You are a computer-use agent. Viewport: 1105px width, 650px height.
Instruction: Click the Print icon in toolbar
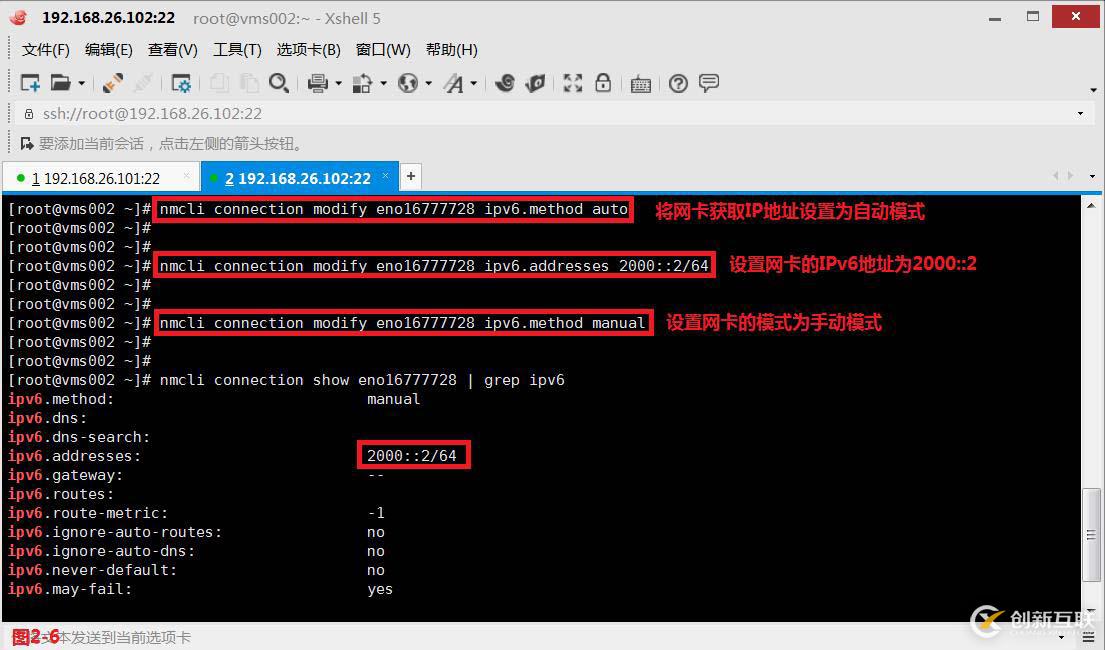(x=318, y=83)
